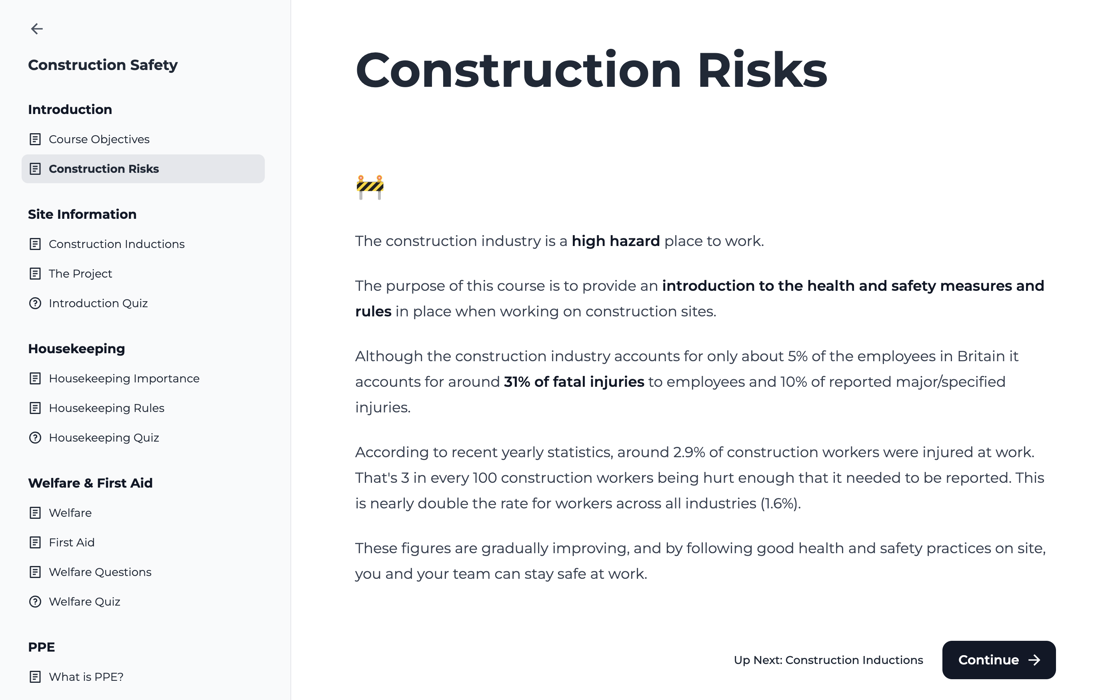Select the Welfare Questions item
Screen dimensions: 1120x700
(100, 572)
